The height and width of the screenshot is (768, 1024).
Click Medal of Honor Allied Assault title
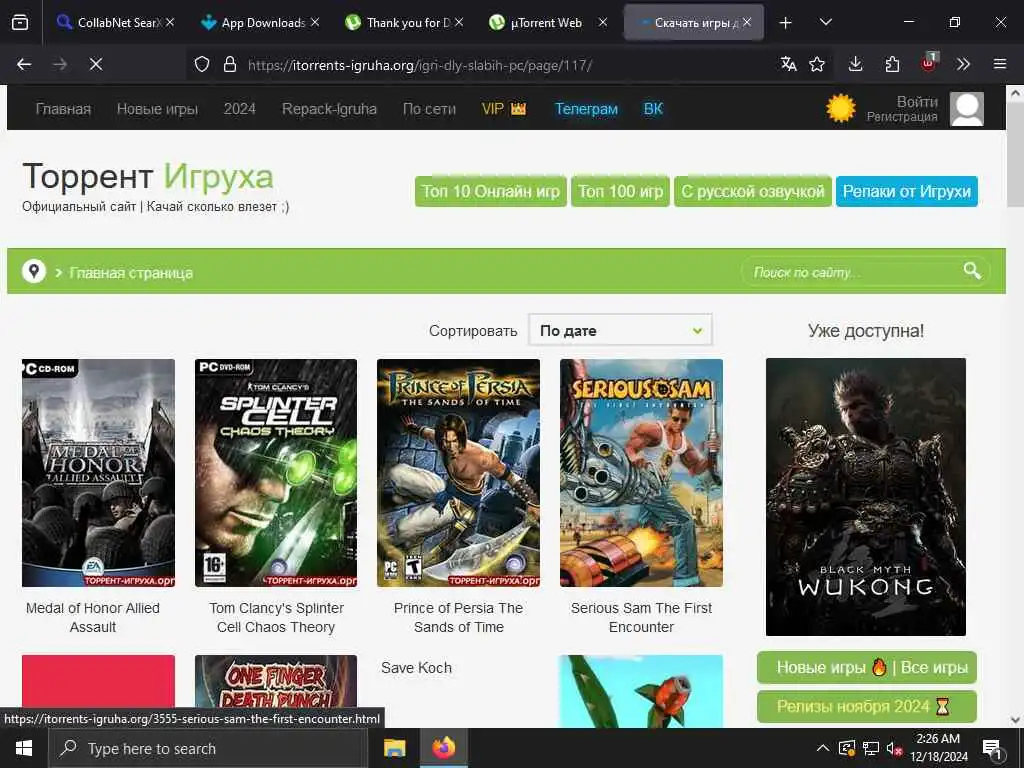(x=93, y=617)
